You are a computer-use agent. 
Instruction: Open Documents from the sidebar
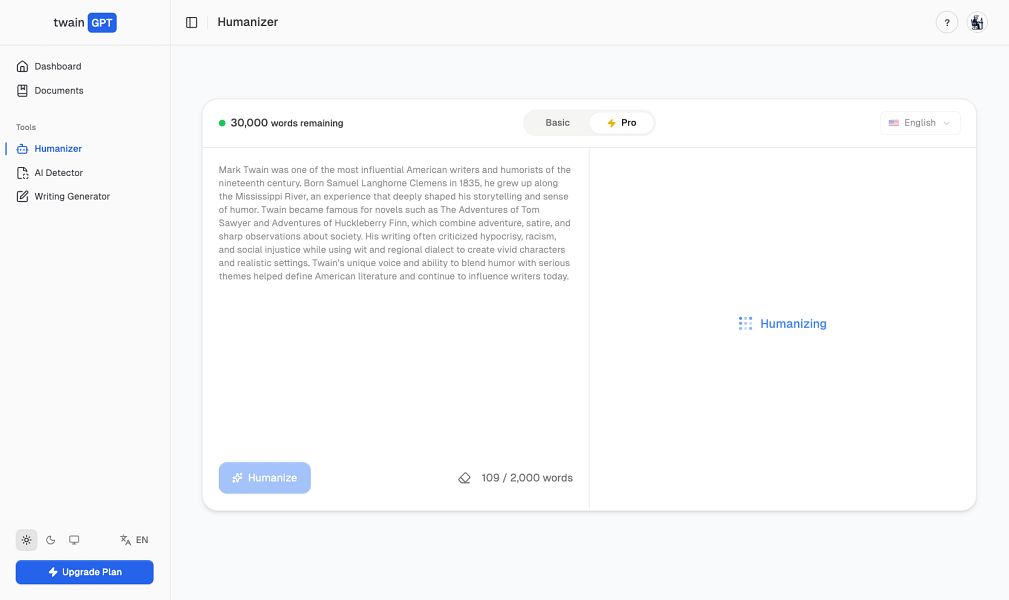click(x=50, y=91)
